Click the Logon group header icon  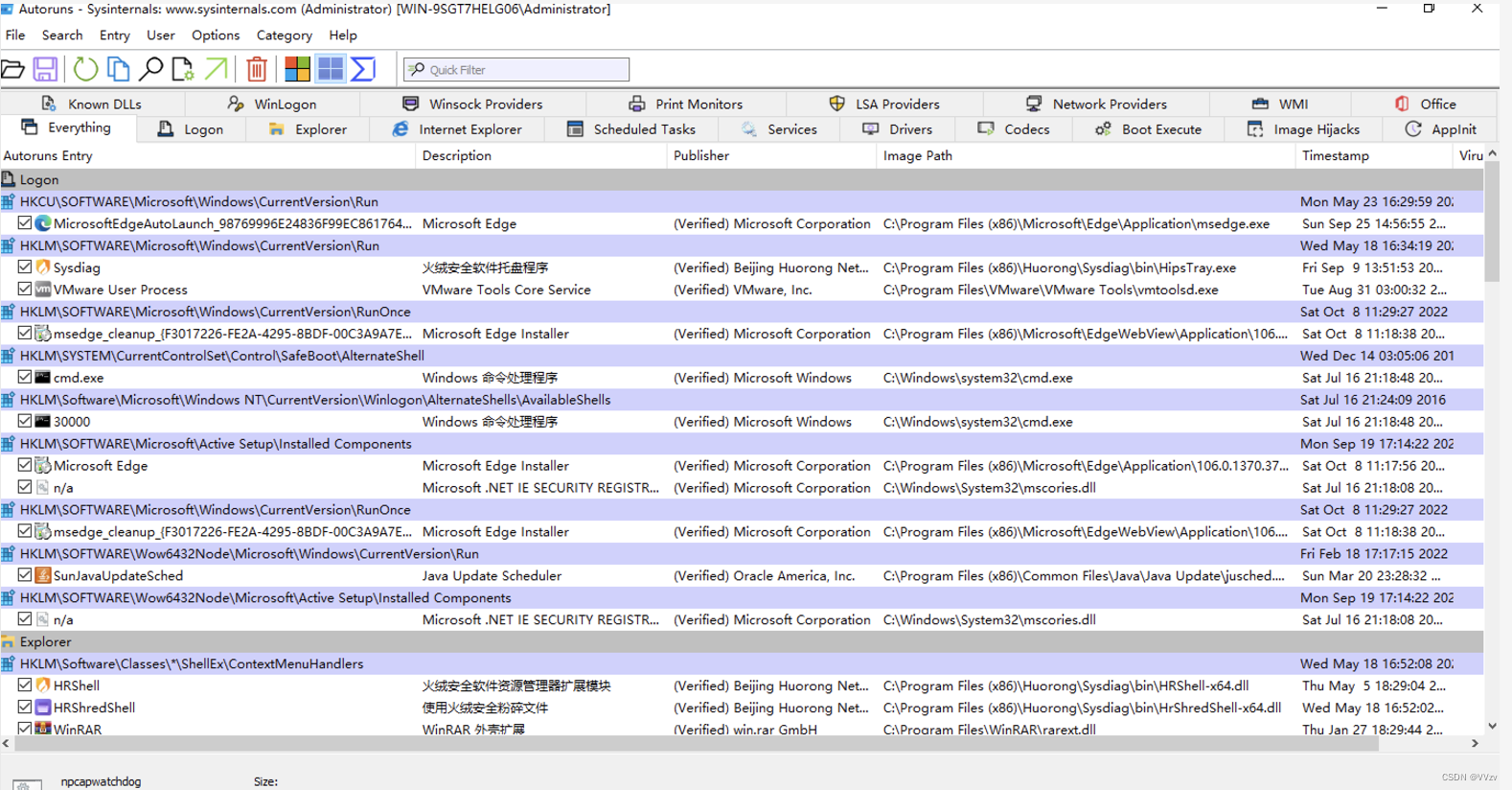[x=9, y=179]
